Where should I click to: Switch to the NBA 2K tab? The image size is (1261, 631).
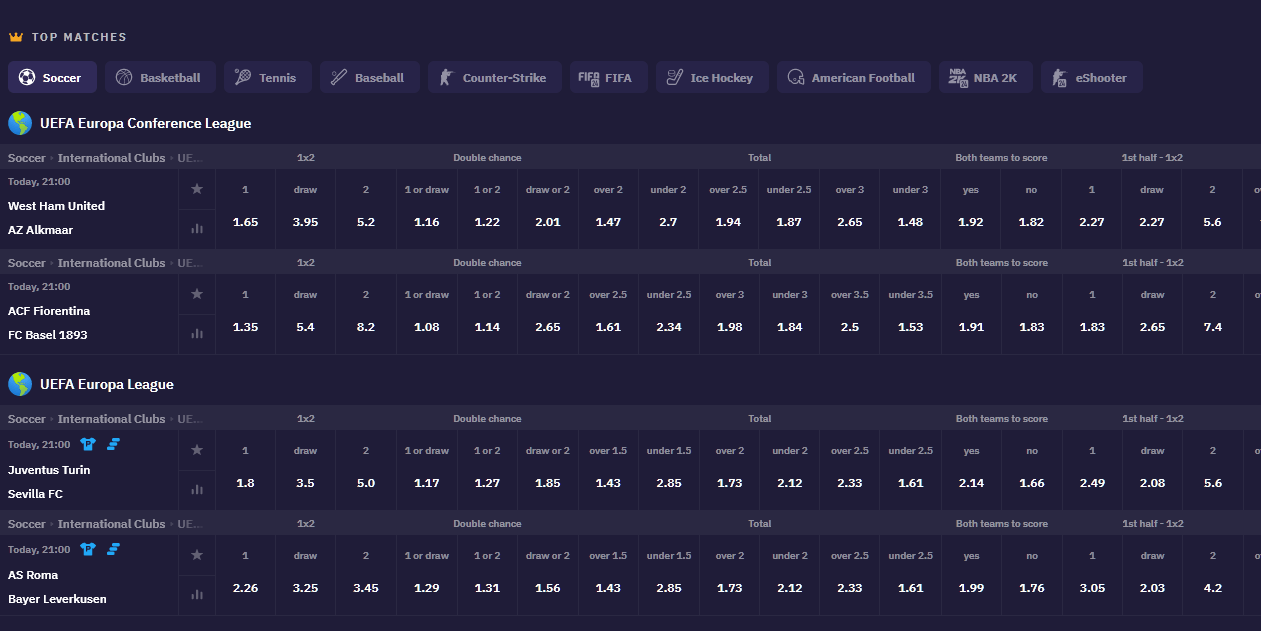point(983,78)
